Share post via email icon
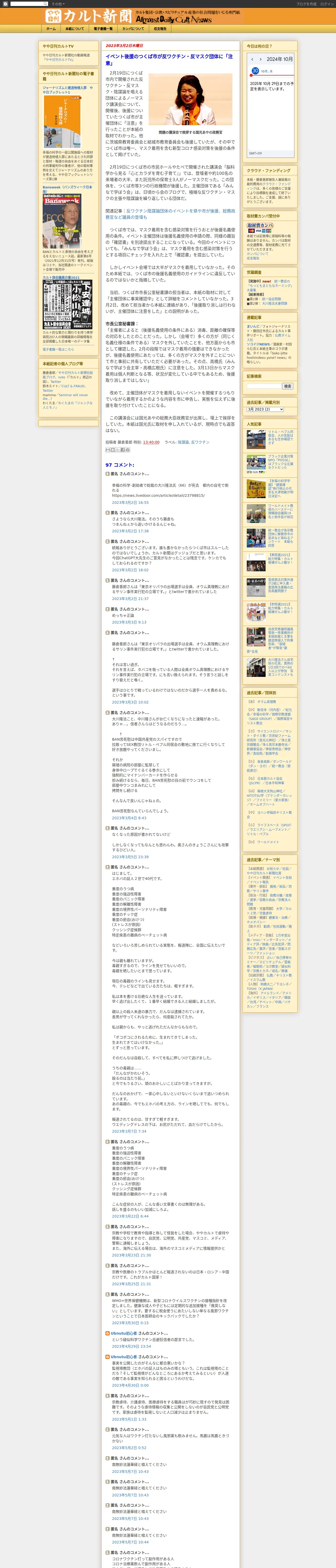Image resolution: width=336 pixels, height=1568 pixels. click(107, 450)
